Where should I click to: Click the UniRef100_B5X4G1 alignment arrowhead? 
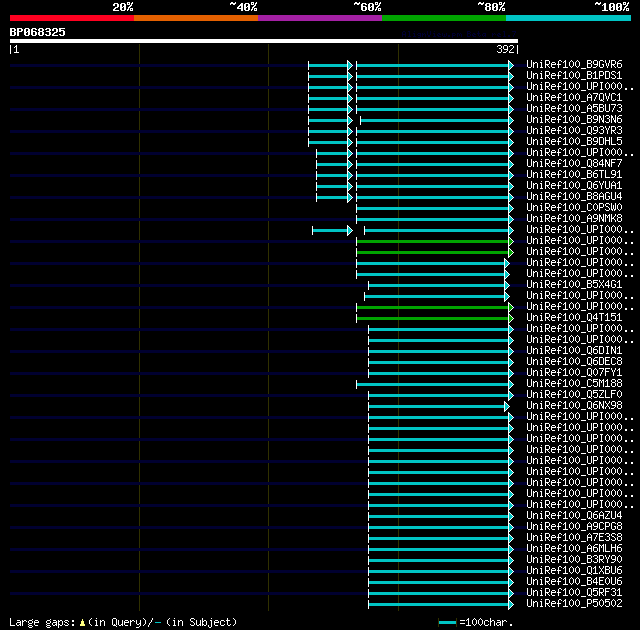click(x=507, y=286)
